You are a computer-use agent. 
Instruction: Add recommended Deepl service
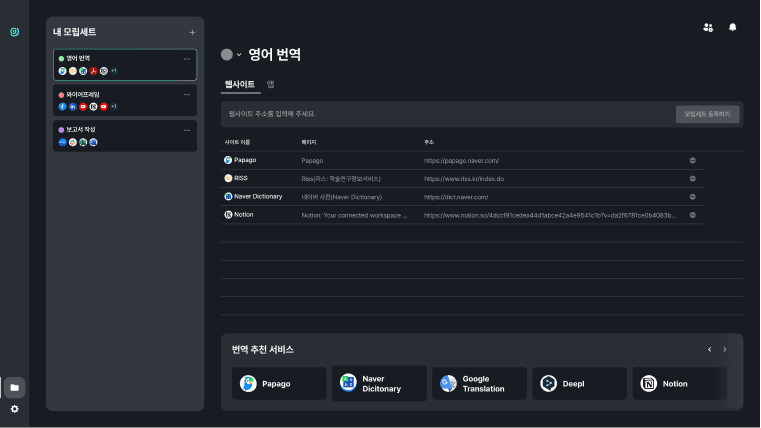click(x=579, y=383)
